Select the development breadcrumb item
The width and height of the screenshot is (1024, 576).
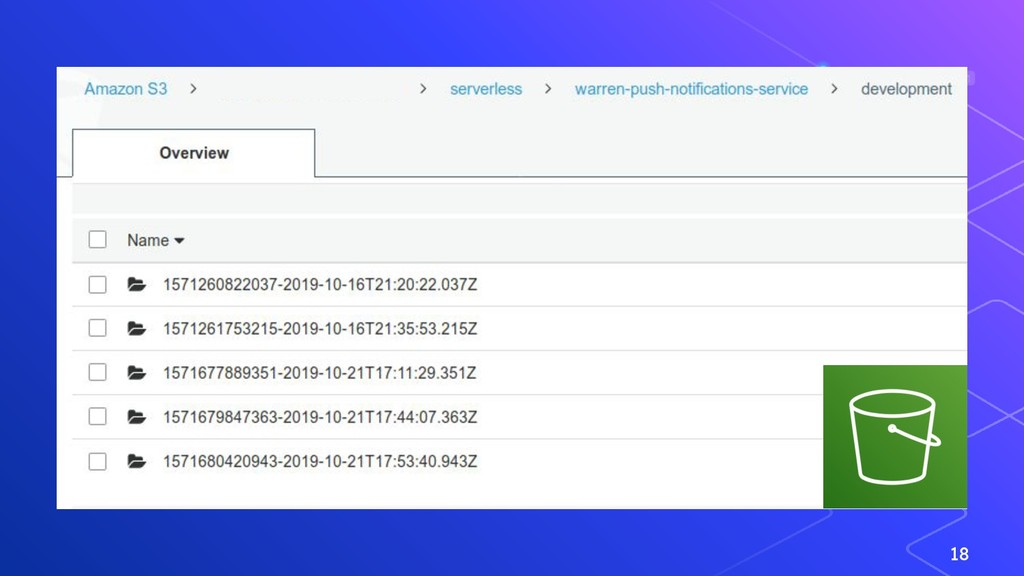[x=906, y=89]
